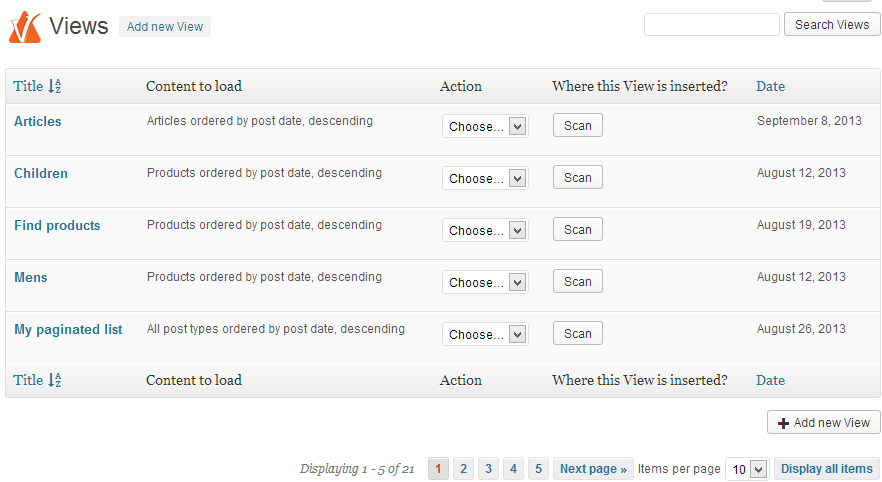
Task: Go to Next page of views
Action: (x=593, y=469)
